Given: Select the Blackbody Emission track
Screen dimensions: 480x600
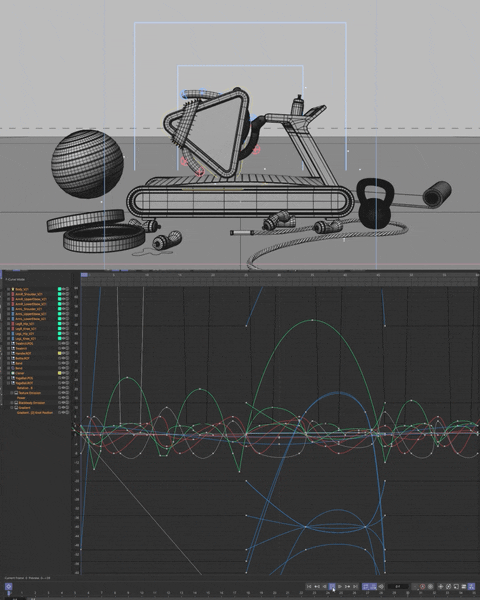Looking at the screenshot, I should click(x=32, y=403).
